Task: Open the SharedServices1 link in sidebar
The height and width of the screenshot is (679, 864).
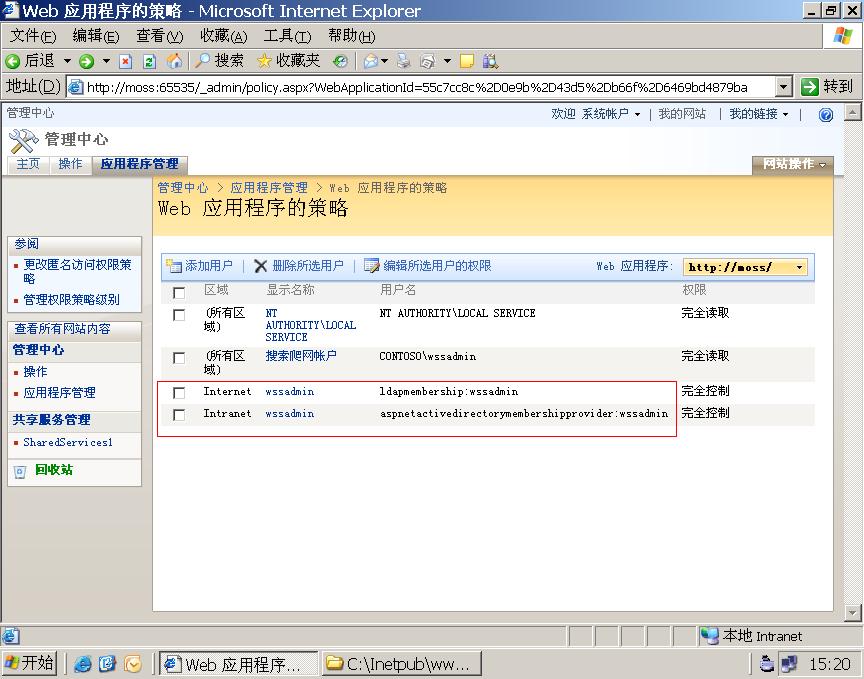Action: [x=68, y=442]
